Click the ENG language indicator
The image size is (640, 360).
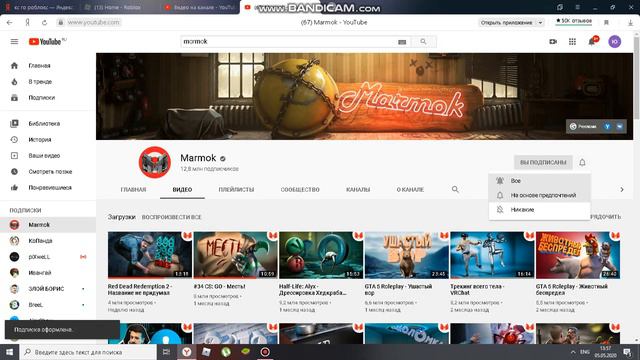click(x=584, y=352)
